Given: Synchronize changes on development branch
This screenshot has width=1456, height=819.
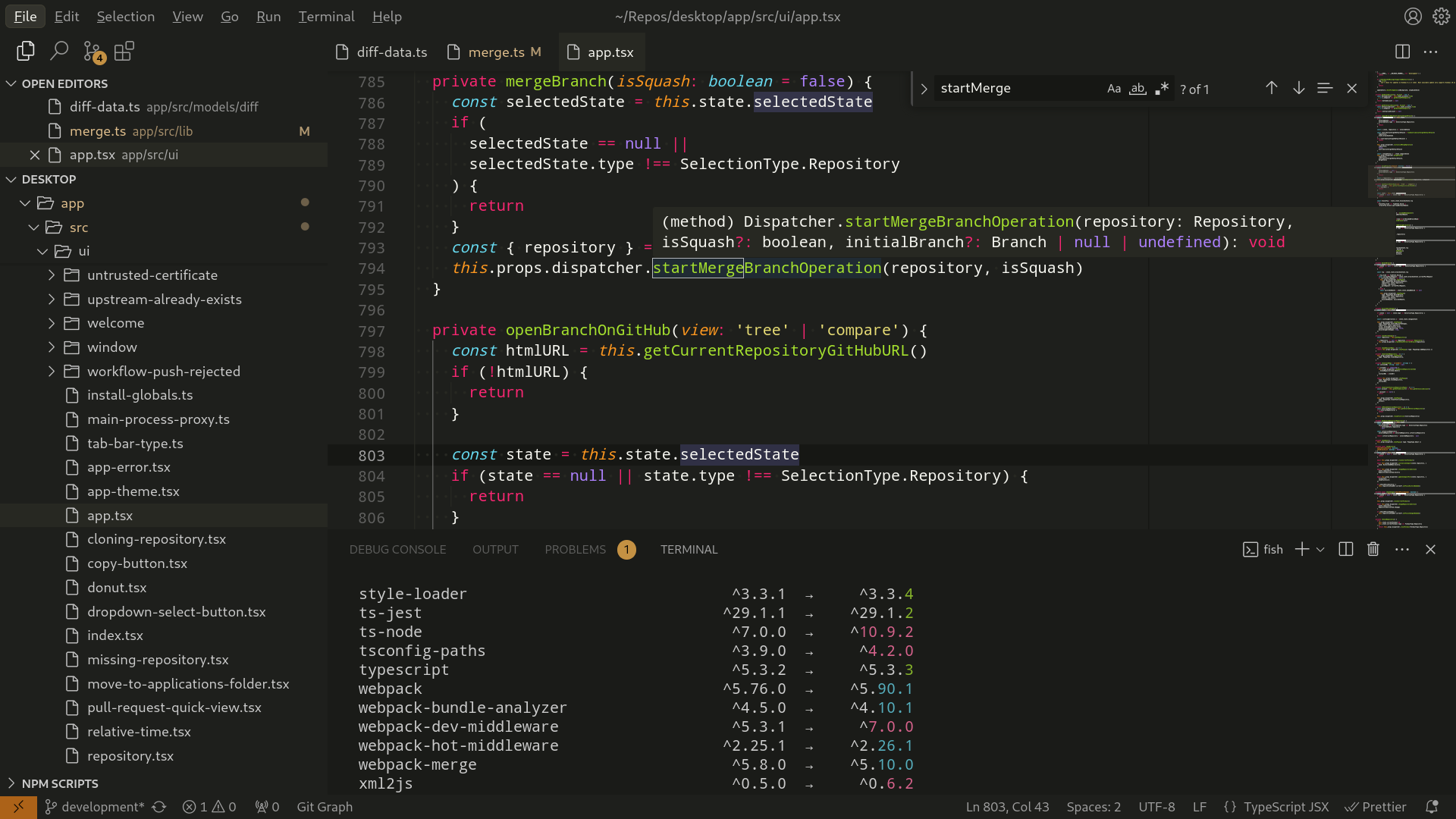Looking at the screenshot, I should pyautogui.click(x=159, y=807).
